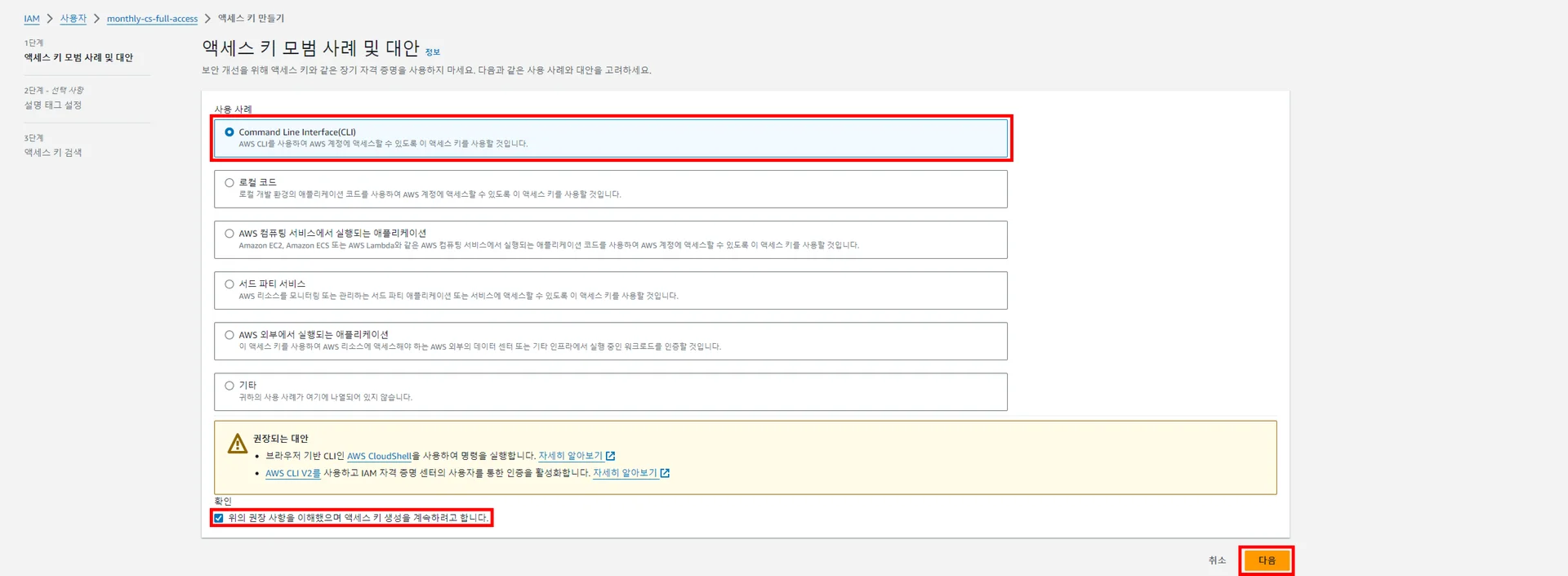Screen dimensions: 1568x576
Task: Choose AWS 외부에서 실행되는 애플리케이션 option
Action: pyautogui.click(x=229, y=335)
